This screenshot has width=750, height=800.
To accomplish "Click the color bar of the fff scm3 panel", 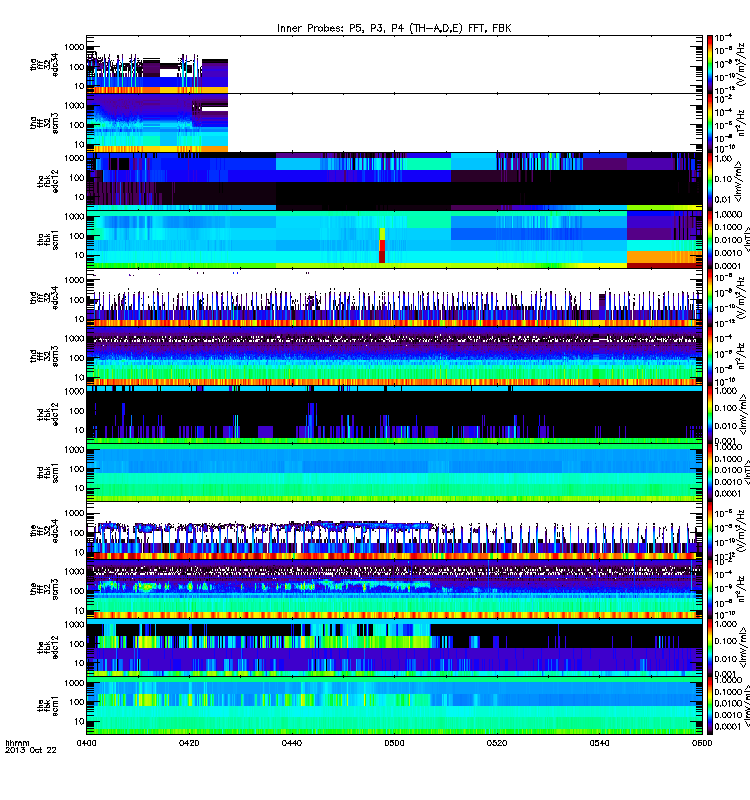I will coord(710,589).
